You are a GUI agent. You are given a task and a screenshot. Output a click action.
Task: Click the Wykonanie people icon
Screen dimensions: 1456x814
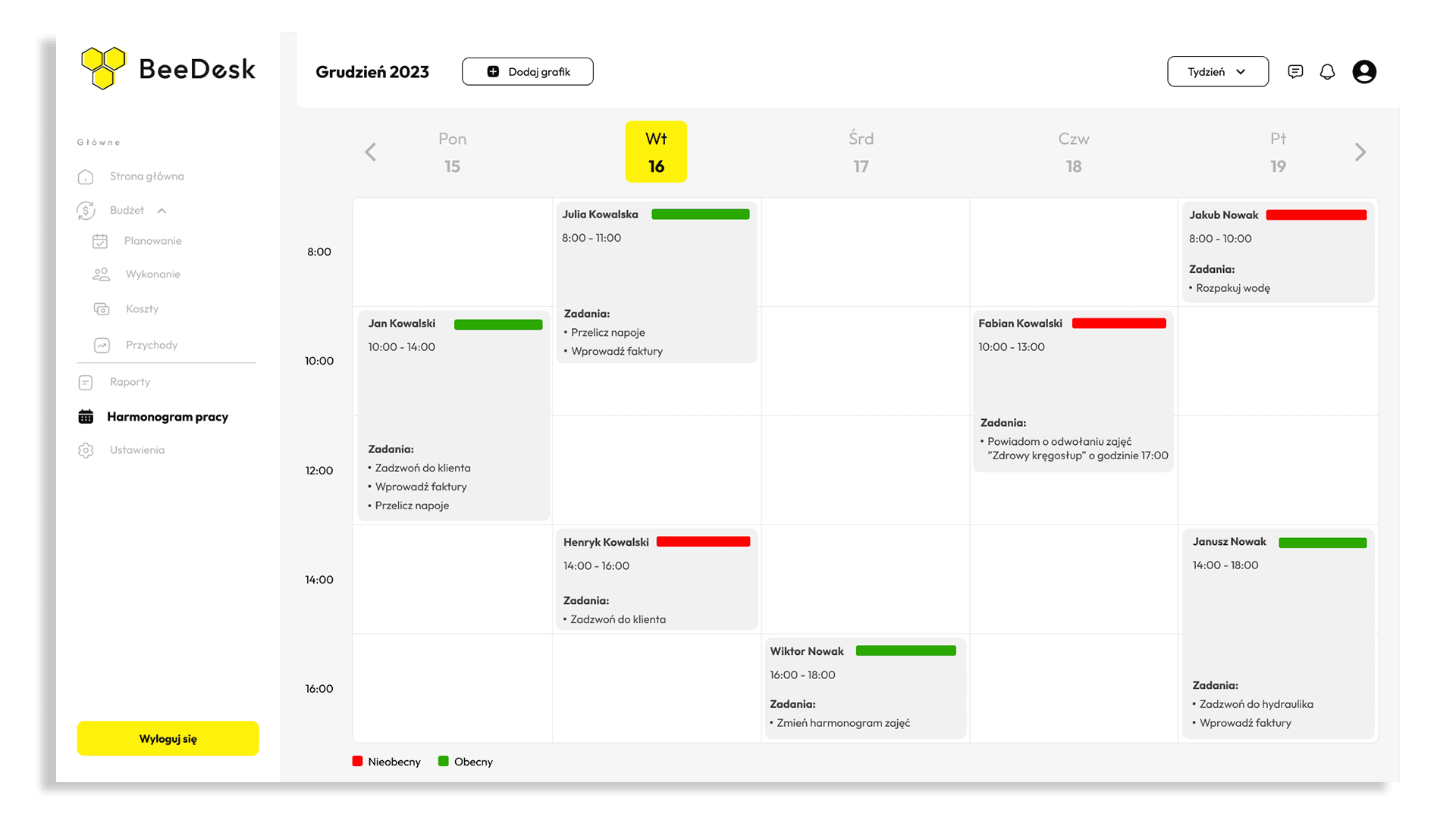click(101, 274)
